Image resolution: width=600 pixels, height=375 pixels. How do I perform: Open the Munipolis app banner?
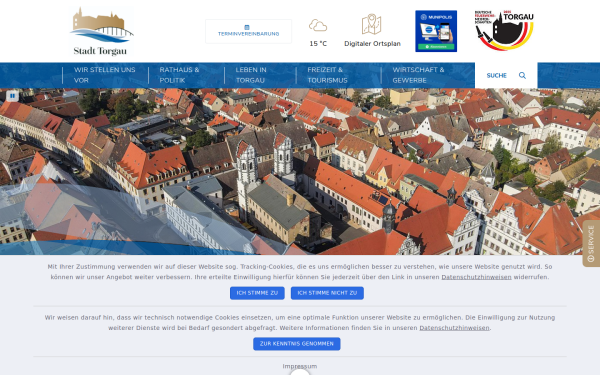point(436,31)
